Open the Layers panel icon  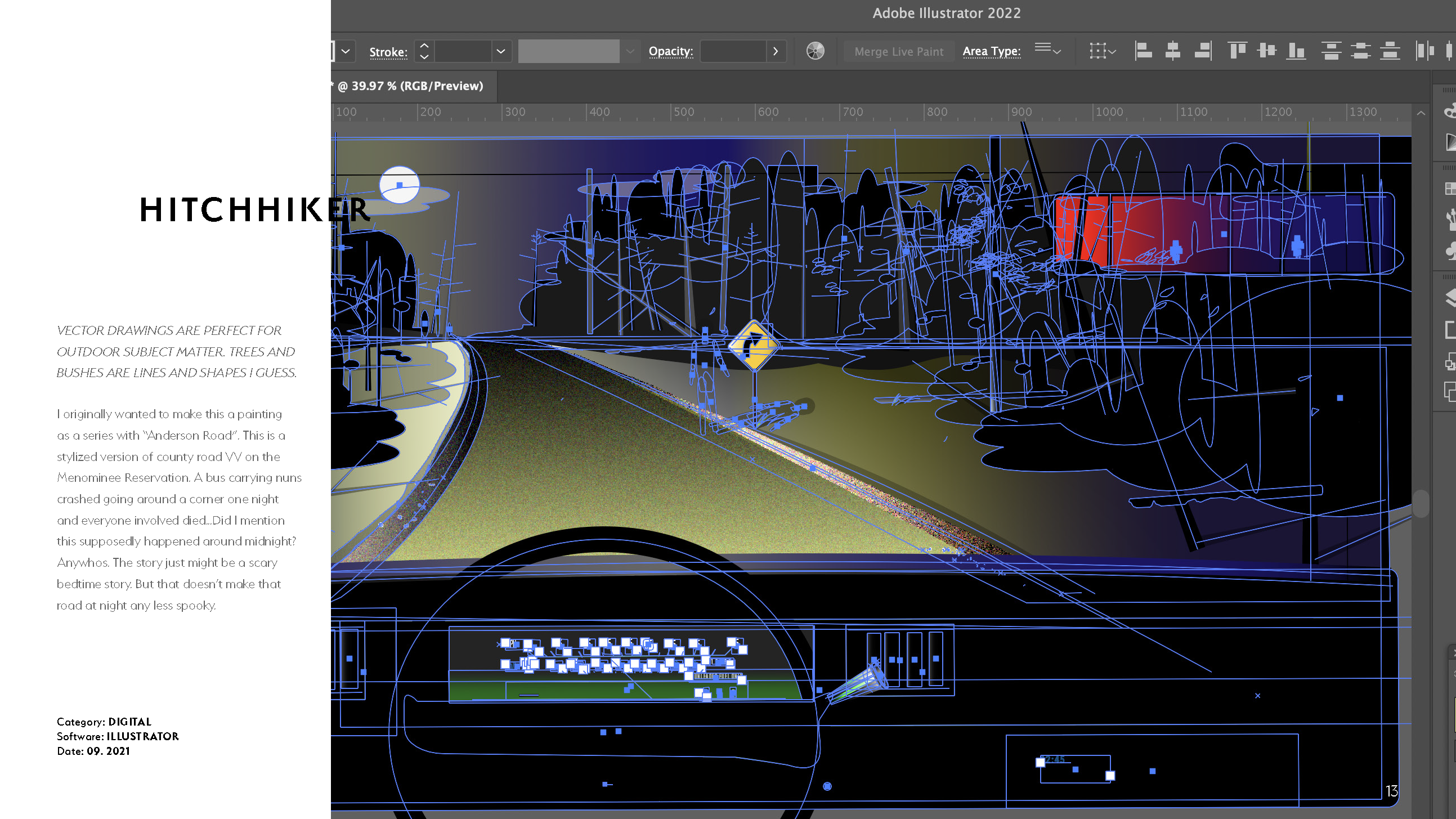pos(1450,297)
